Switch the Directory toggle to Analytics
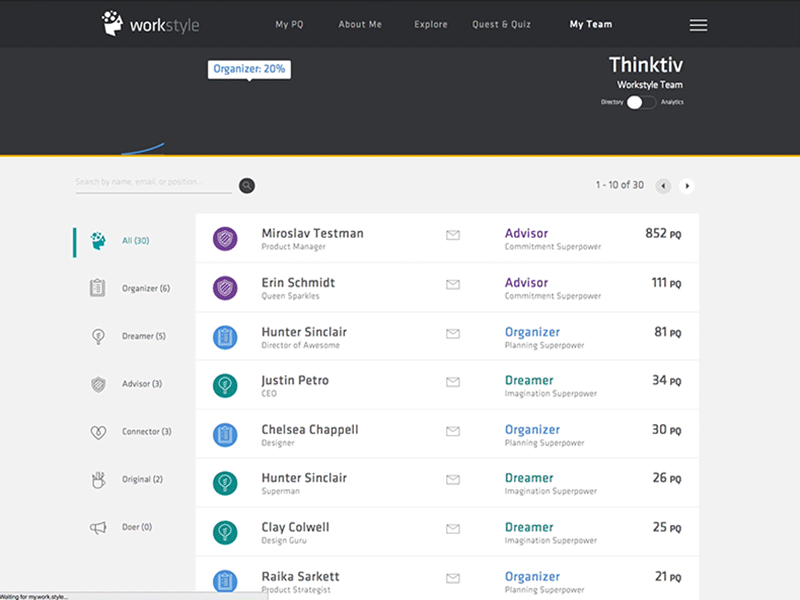Image resolution: width=800 pixels, height=600 pixels. [641, 102]
